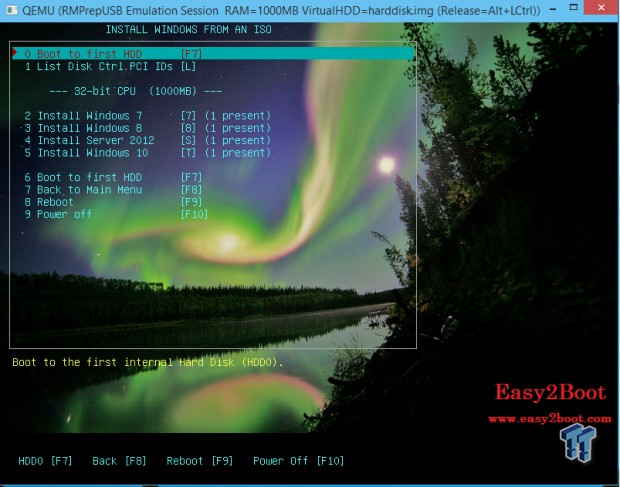
Task: Choose '1 List Disk Ctrl.PCI IDs' entry
Action: [110, 66]
